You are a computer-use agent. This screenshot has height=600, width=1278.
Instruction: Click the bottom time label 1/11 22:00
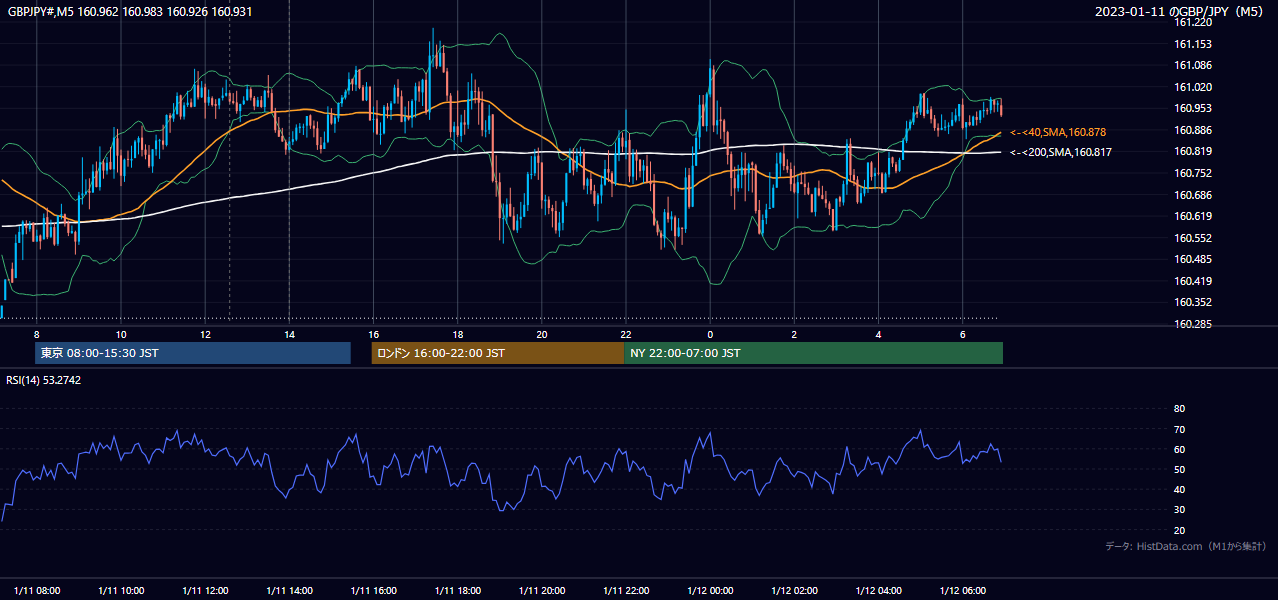tap(626, 590)
